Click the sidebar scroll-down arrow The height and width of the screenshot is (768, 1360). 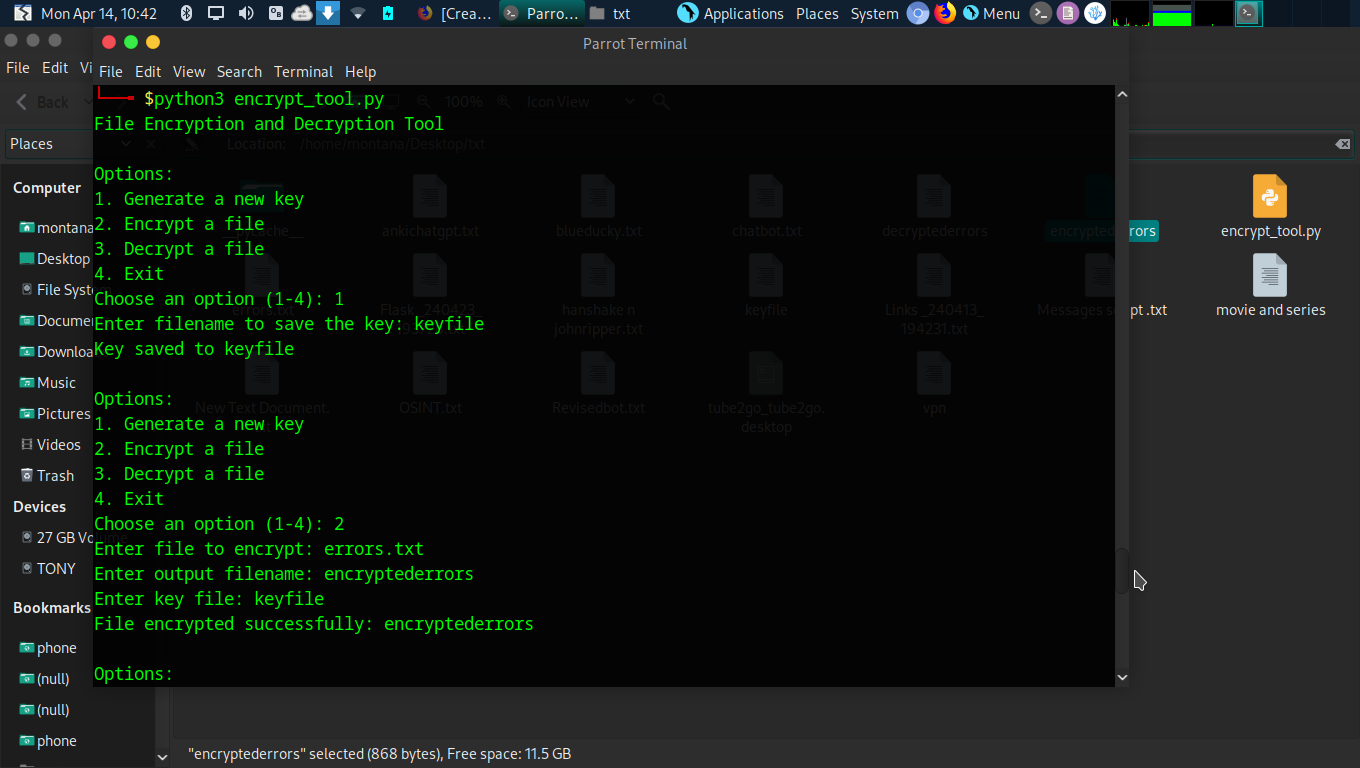tap(163, 757)
